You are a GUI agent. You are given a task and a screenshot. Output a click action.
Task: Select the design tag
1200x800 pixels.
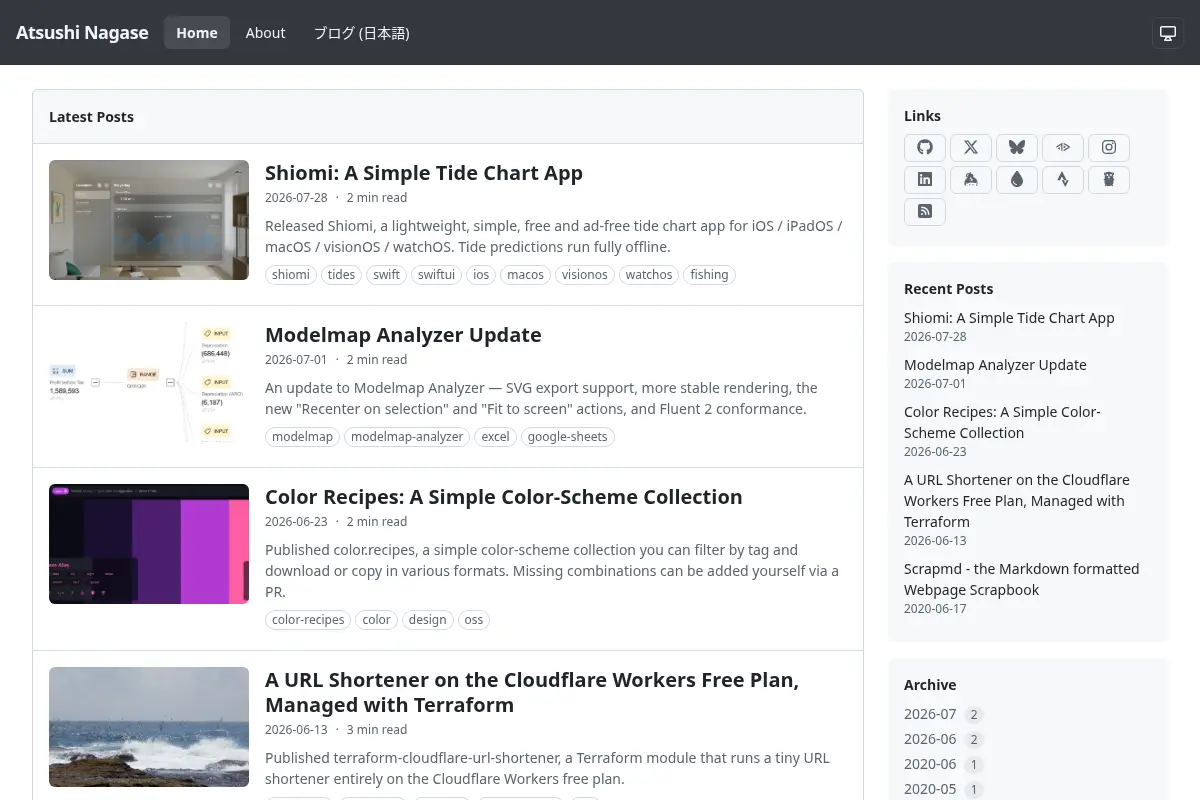click(x=427, y=620)
